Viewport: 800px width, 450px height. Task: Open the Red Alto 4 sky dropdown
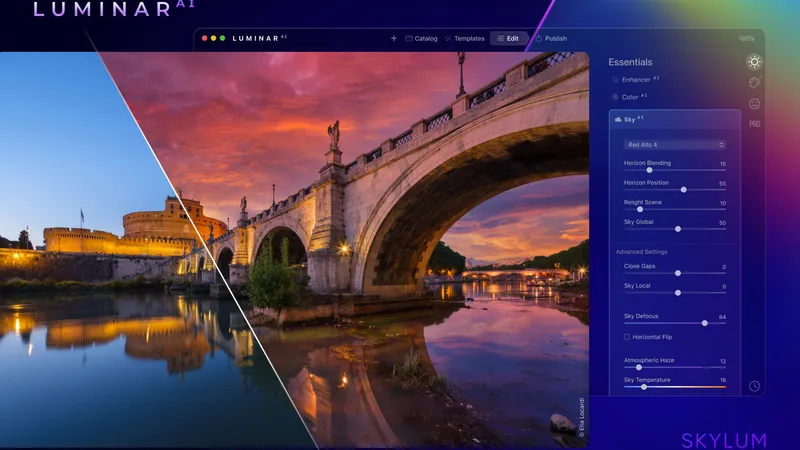click(675, 145)
